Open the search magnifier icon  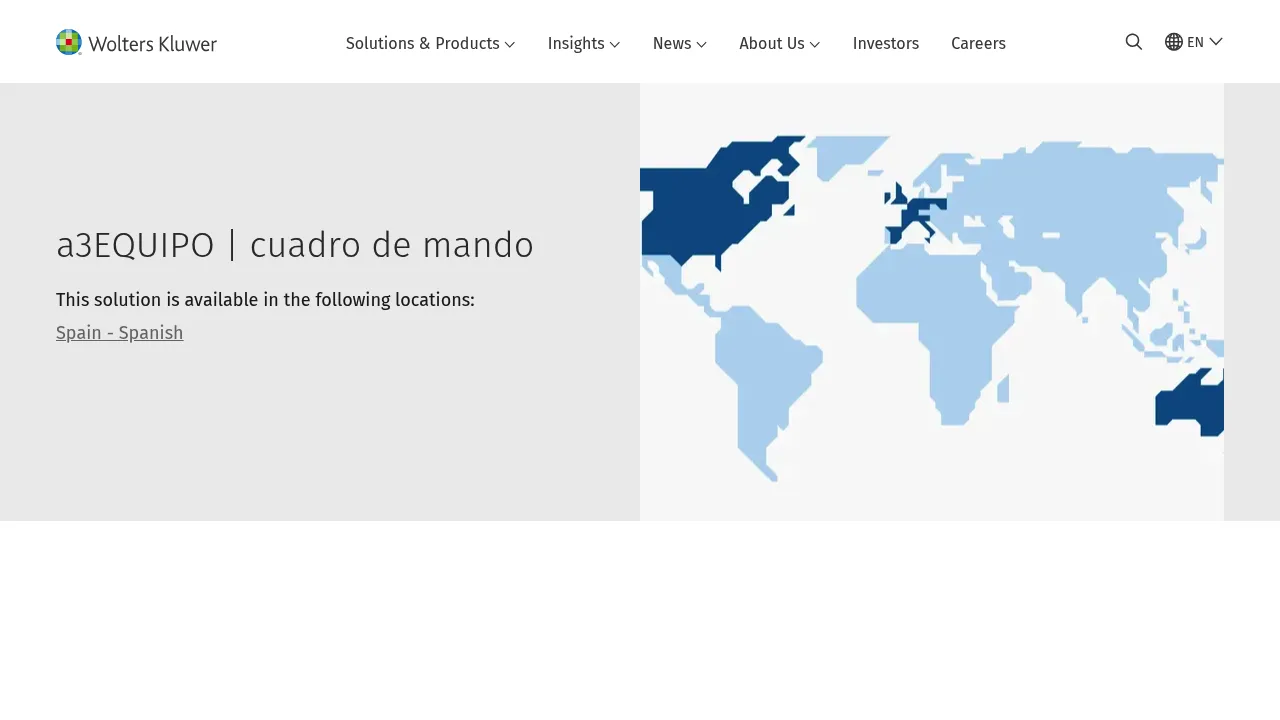click(1133, 42)
